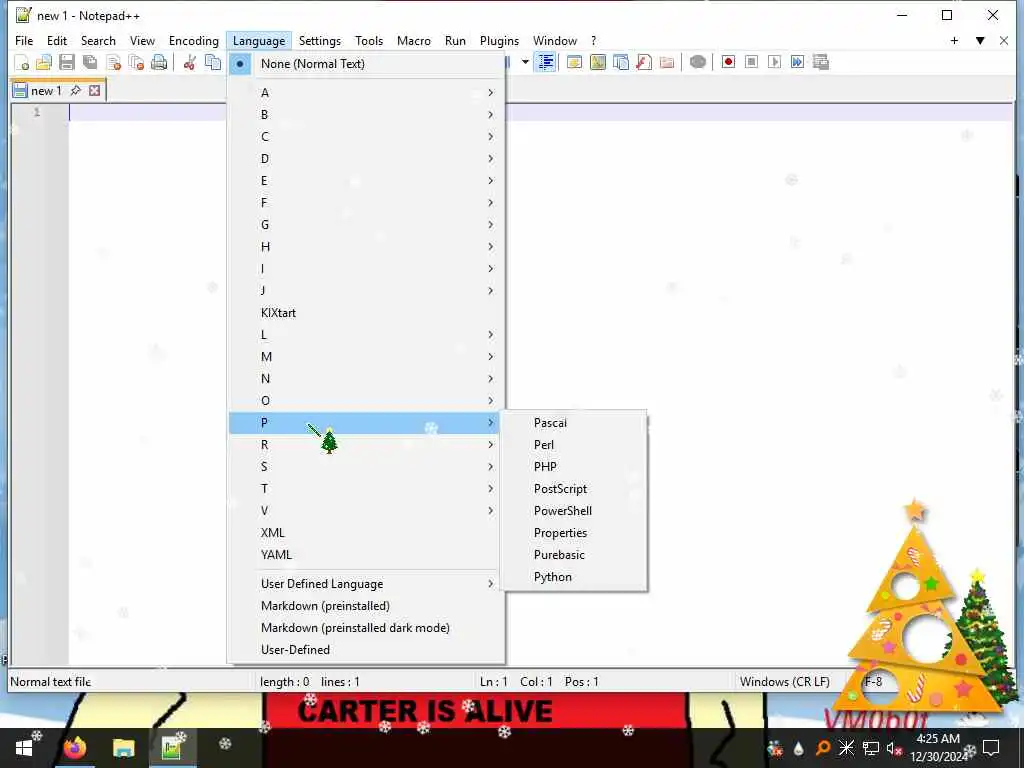The width and height of the screenshot is (1024, 768).
Task: Open the Macro menu
Action: click(413, 40)
